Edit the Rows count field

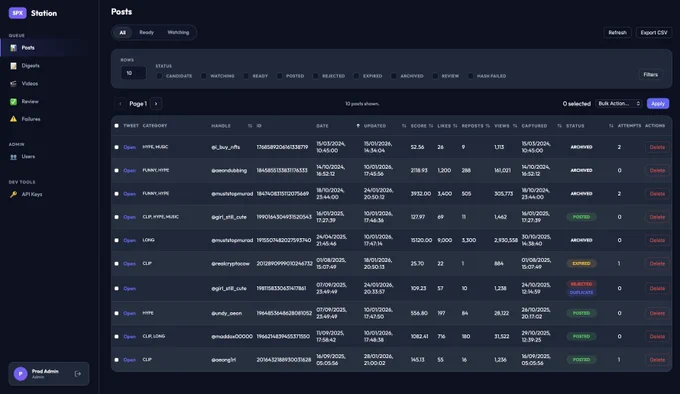(133, 73)
